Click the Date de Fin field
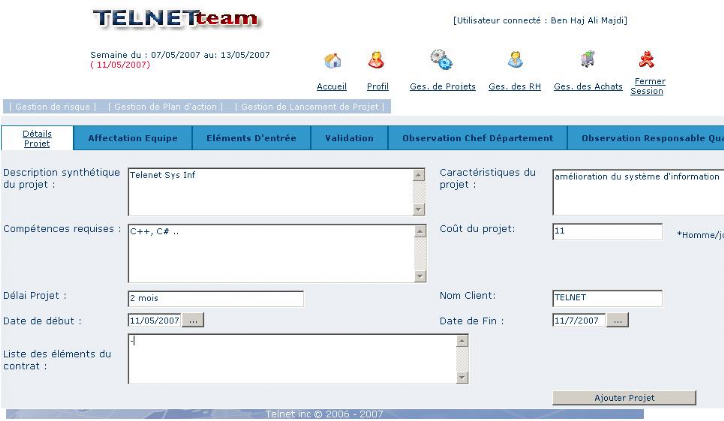The height and width of the screenshot is (421, 724). coord(579,320)
